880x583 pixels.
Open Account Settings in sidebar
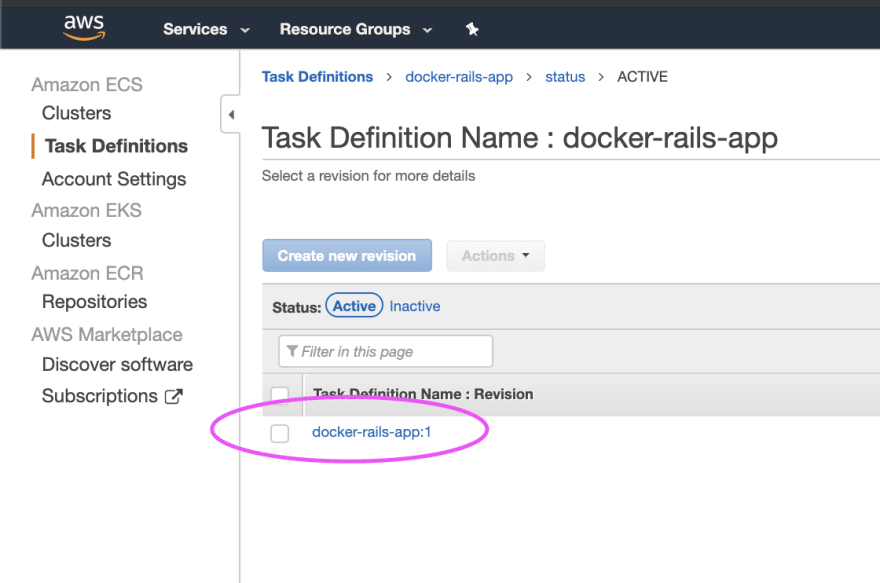[114, 179]
